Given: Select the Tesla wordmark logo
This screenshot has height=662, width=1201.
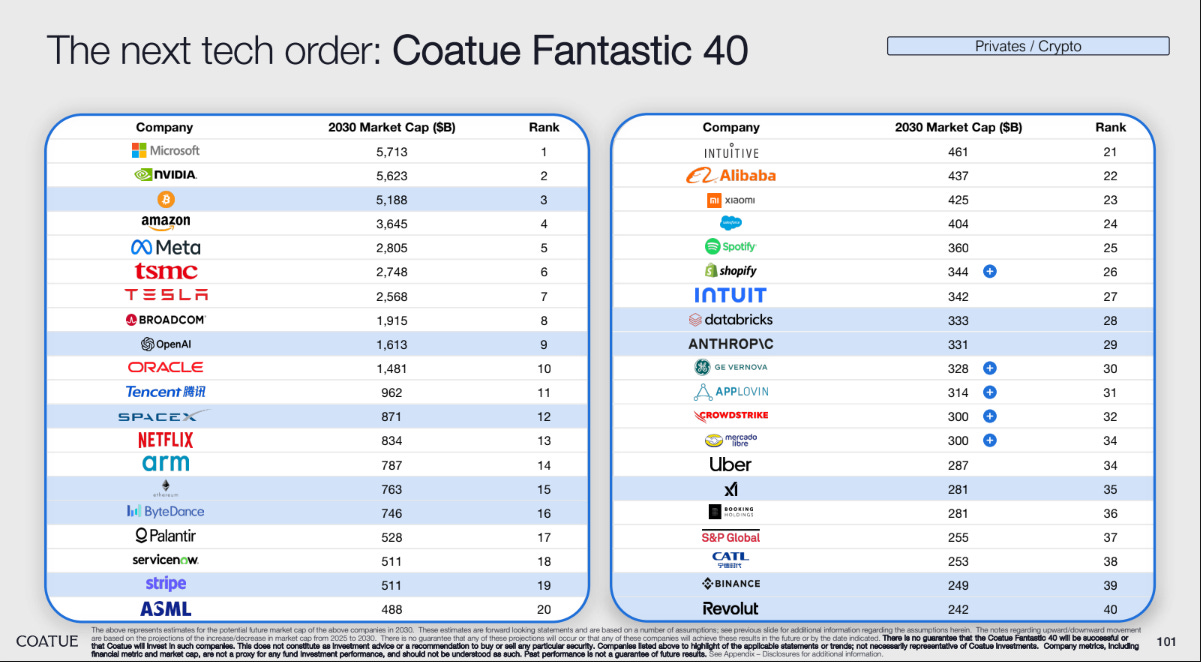Looking at the screenshot, I should click(x=166, y=295).
